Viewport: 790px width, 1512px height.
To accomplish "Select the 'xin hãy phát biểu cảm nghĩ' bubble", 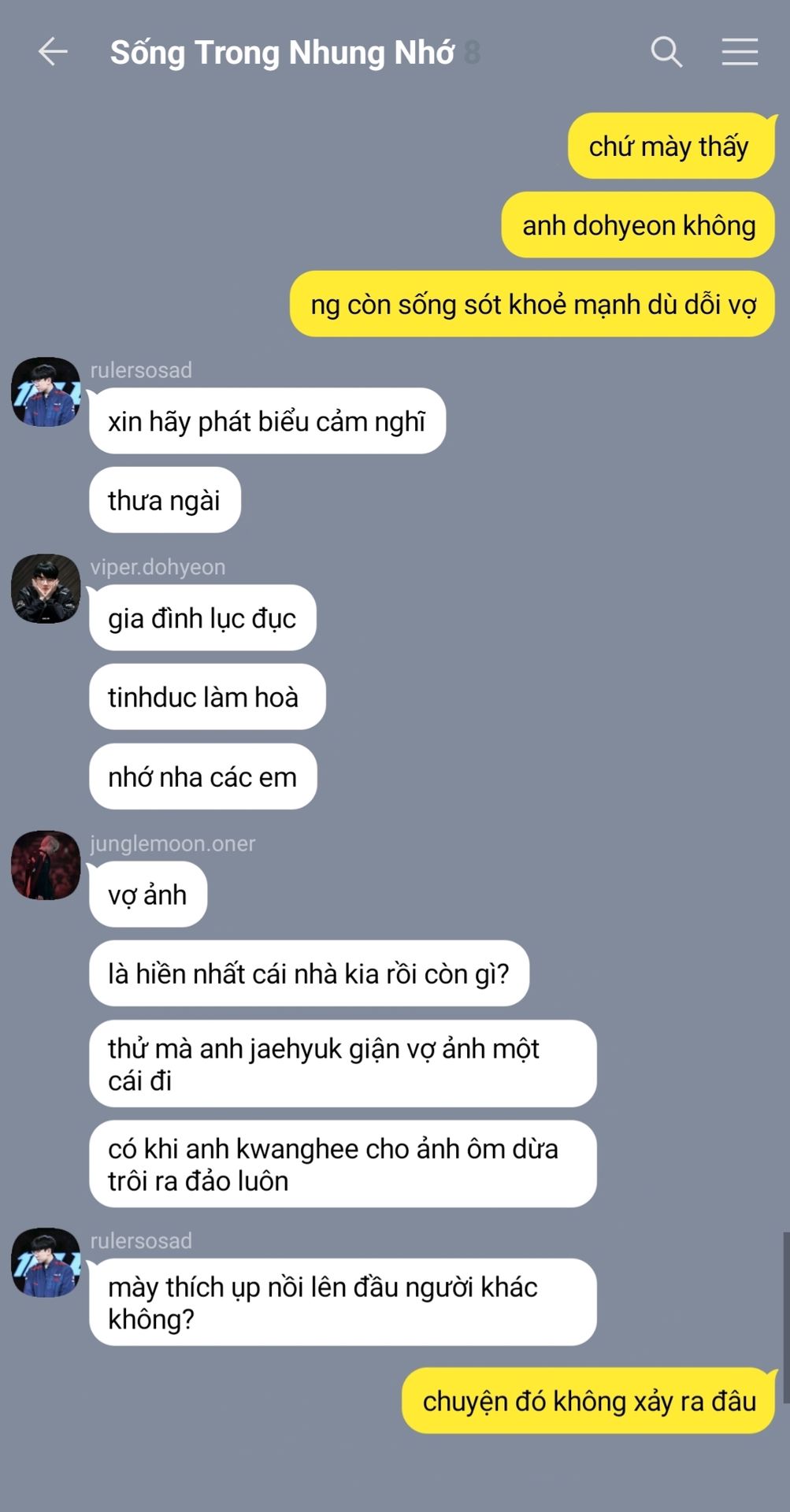I will pyautogui.click(x=267, y=421).
